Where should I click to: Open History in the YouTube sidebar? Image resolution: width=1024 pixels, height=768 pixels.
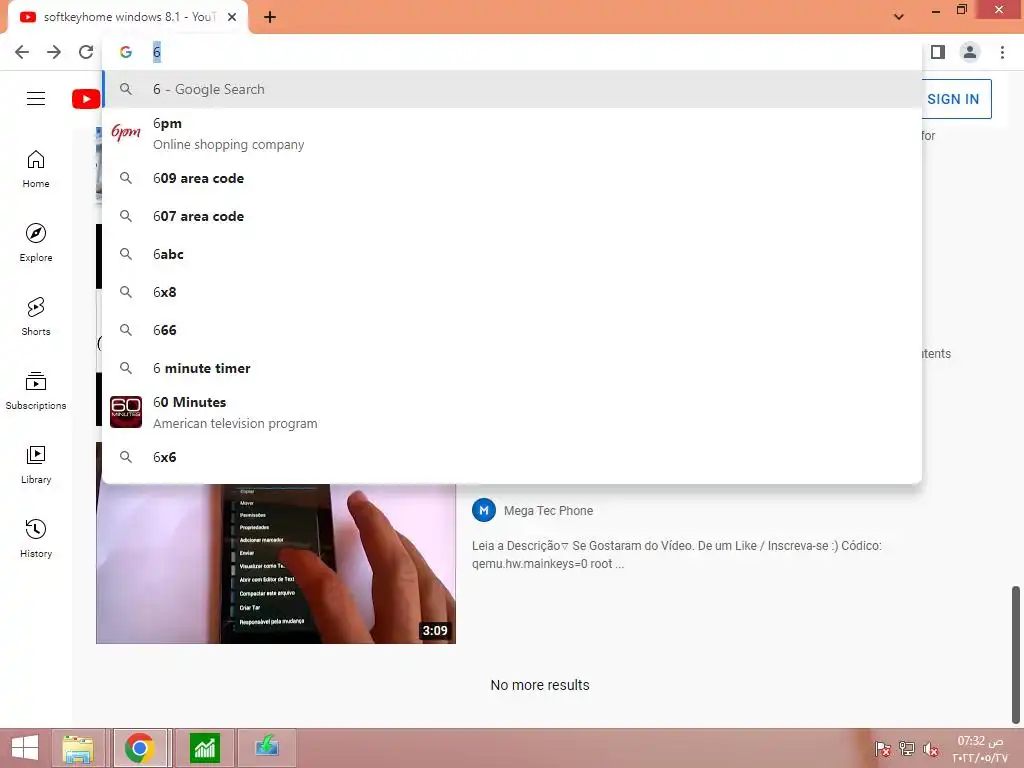(x=36, y=538)
